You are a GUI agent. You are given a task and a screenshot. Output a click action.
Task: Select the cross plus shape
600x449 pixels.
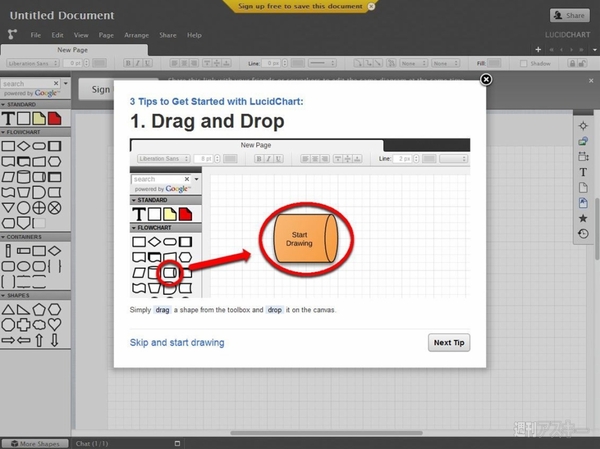23,325
